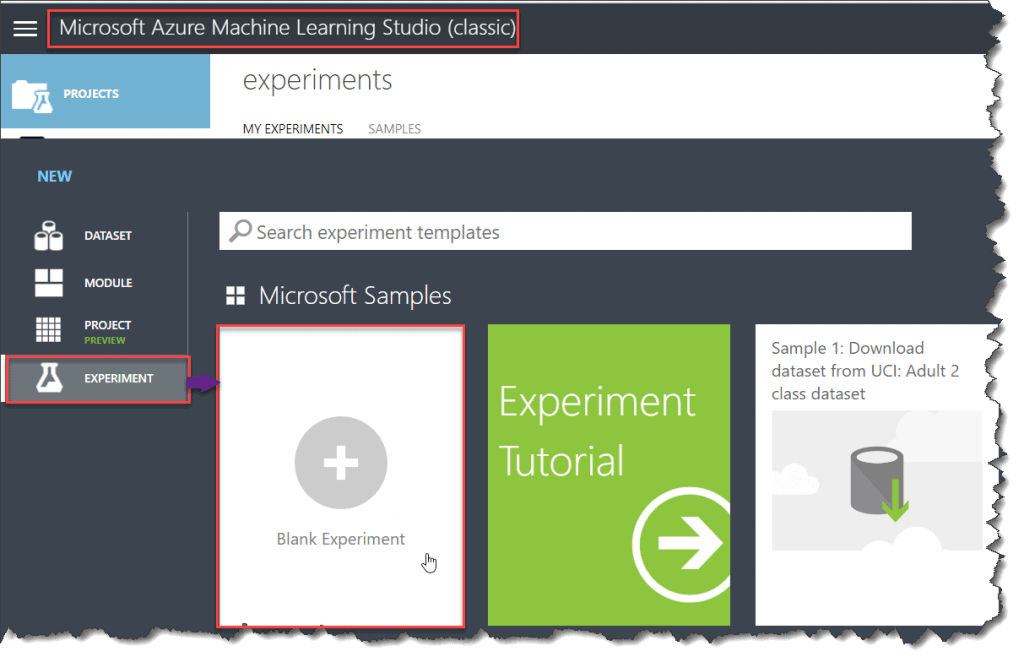
Task: Click the experiments page heading
Action: (317, 80)
